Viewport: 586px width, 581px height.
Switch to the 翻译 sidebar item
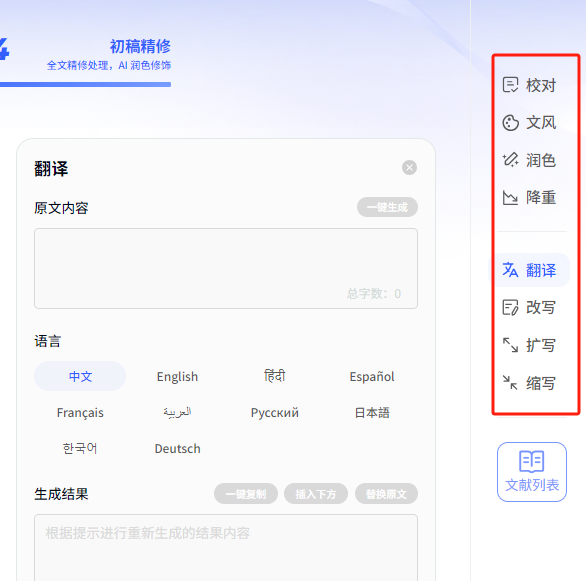click(x=529, y=270)
